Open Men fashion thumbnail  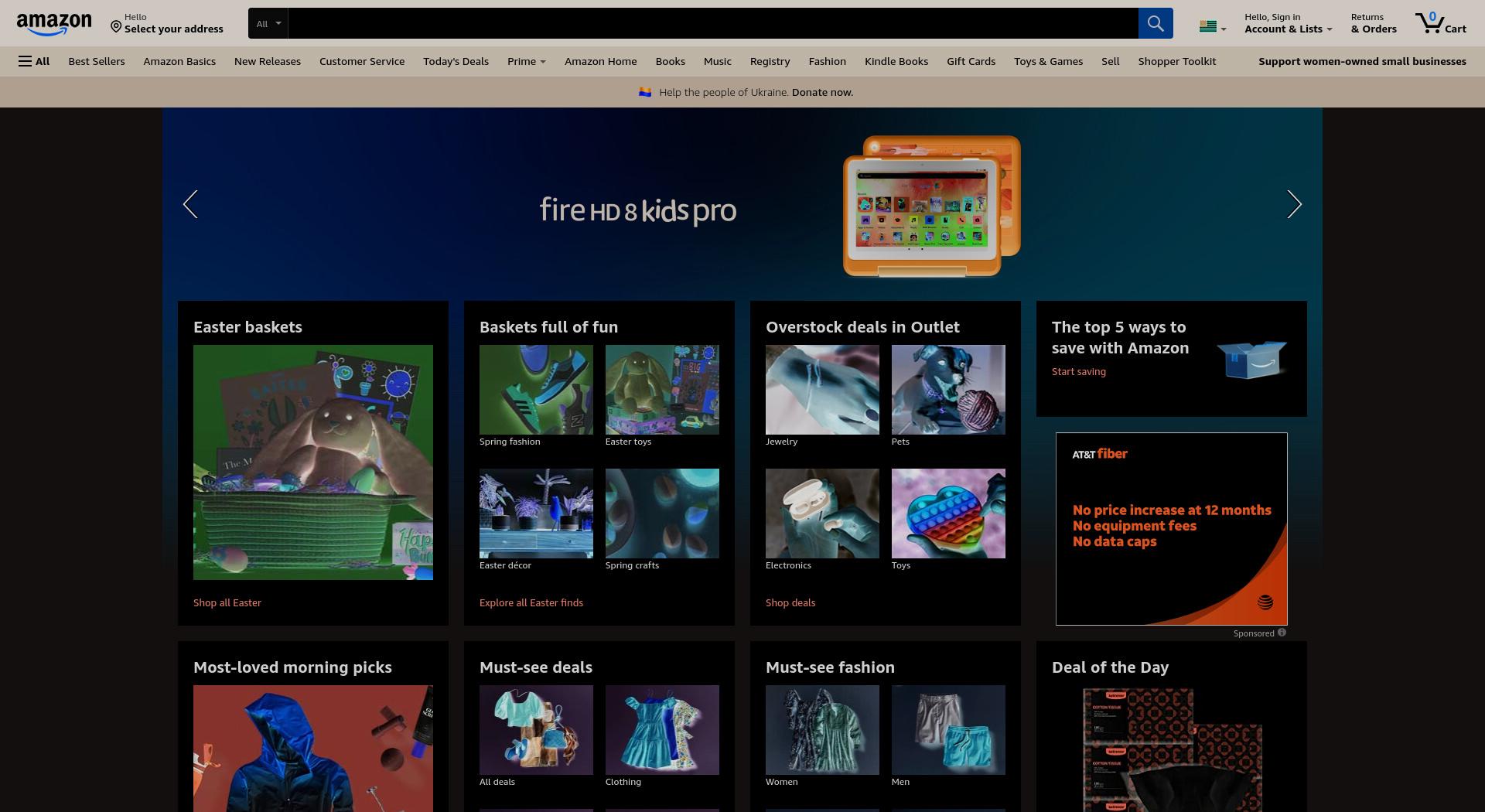948,730
